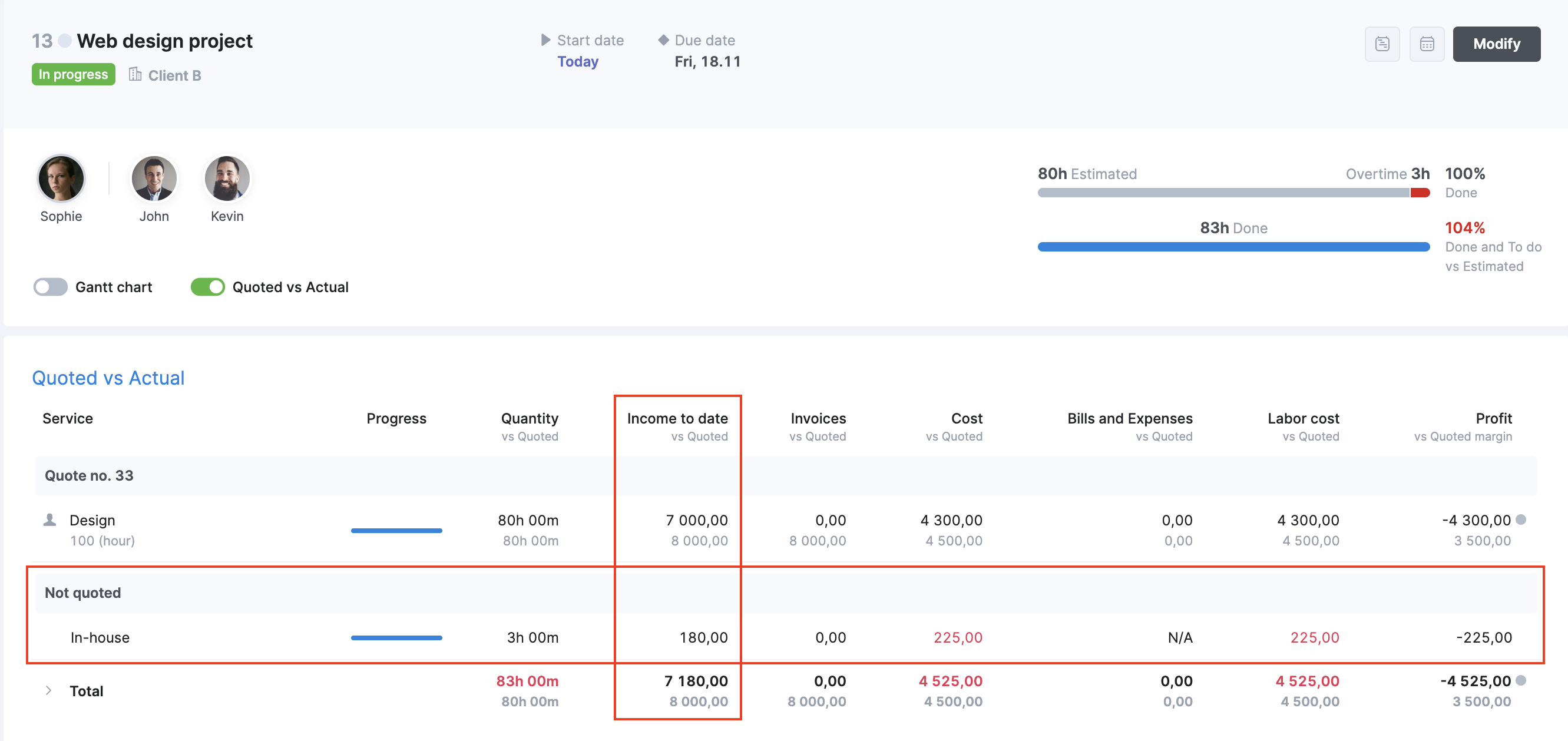Viewport: 1568px width, 741px height.
Task: Click the 3h 00m In-house quantity
Action: click(x=532, y=637)
